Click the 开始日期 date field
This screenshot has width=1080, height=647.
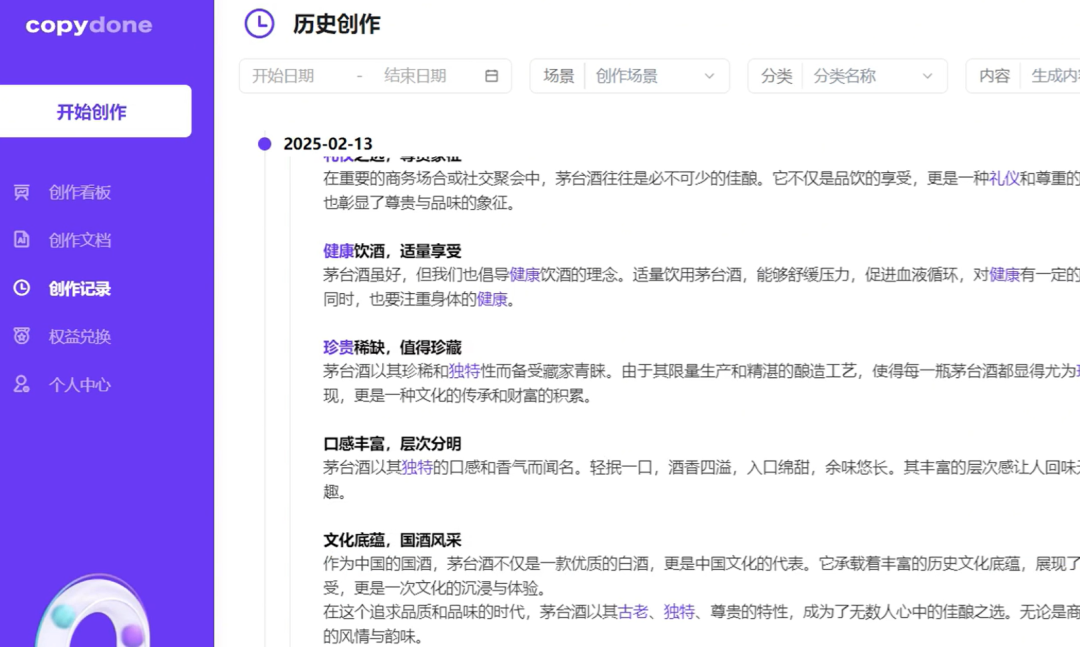[283, 76]
